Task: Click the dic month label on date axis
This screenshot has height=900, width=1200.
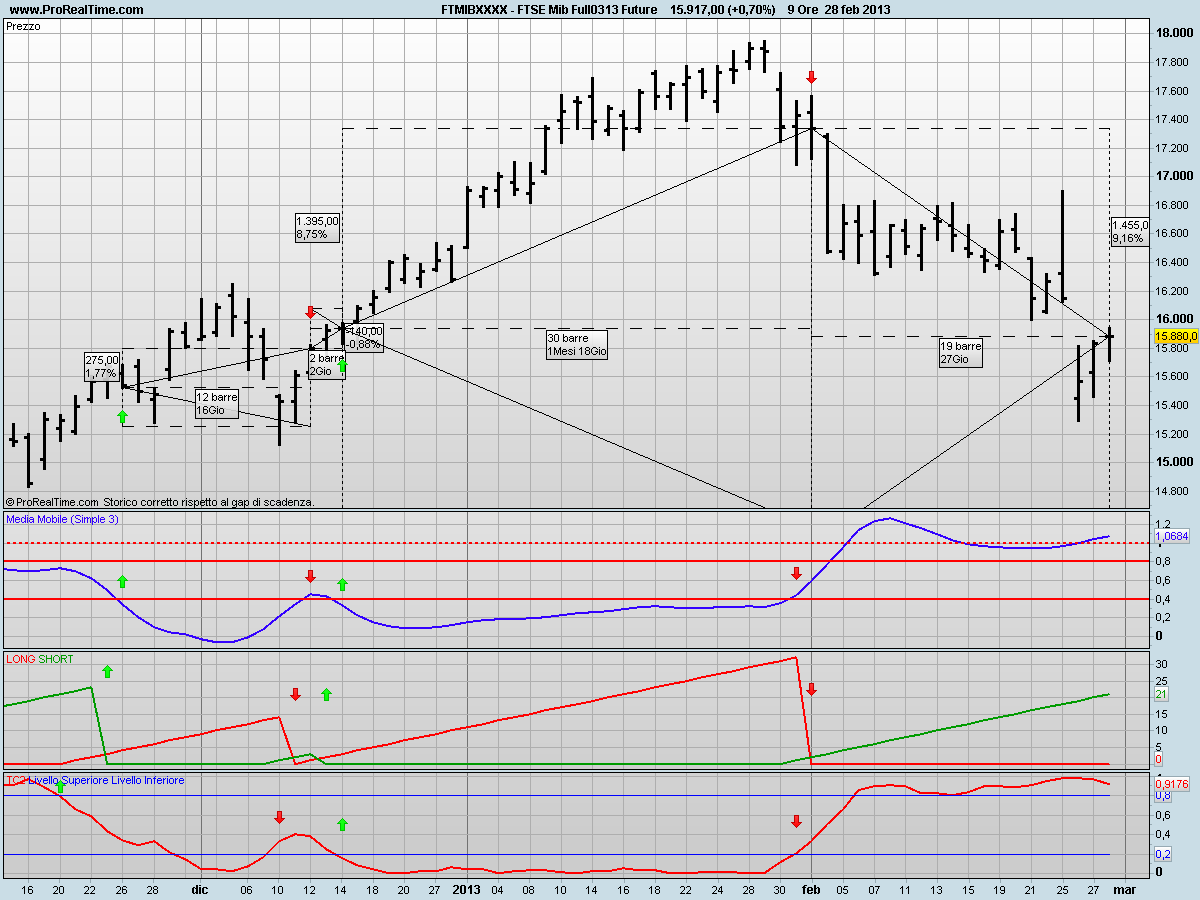Action: point(200,888)
